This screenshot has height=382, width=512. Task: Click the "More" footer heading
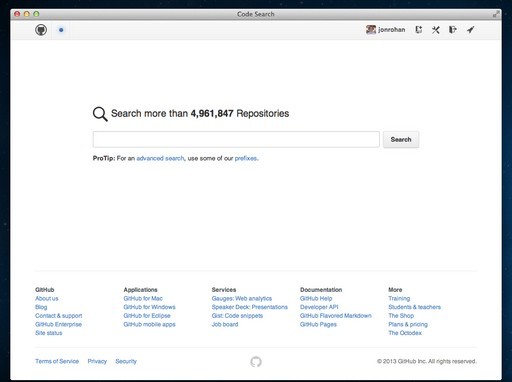pyautogui.click(x=395, y=290)
